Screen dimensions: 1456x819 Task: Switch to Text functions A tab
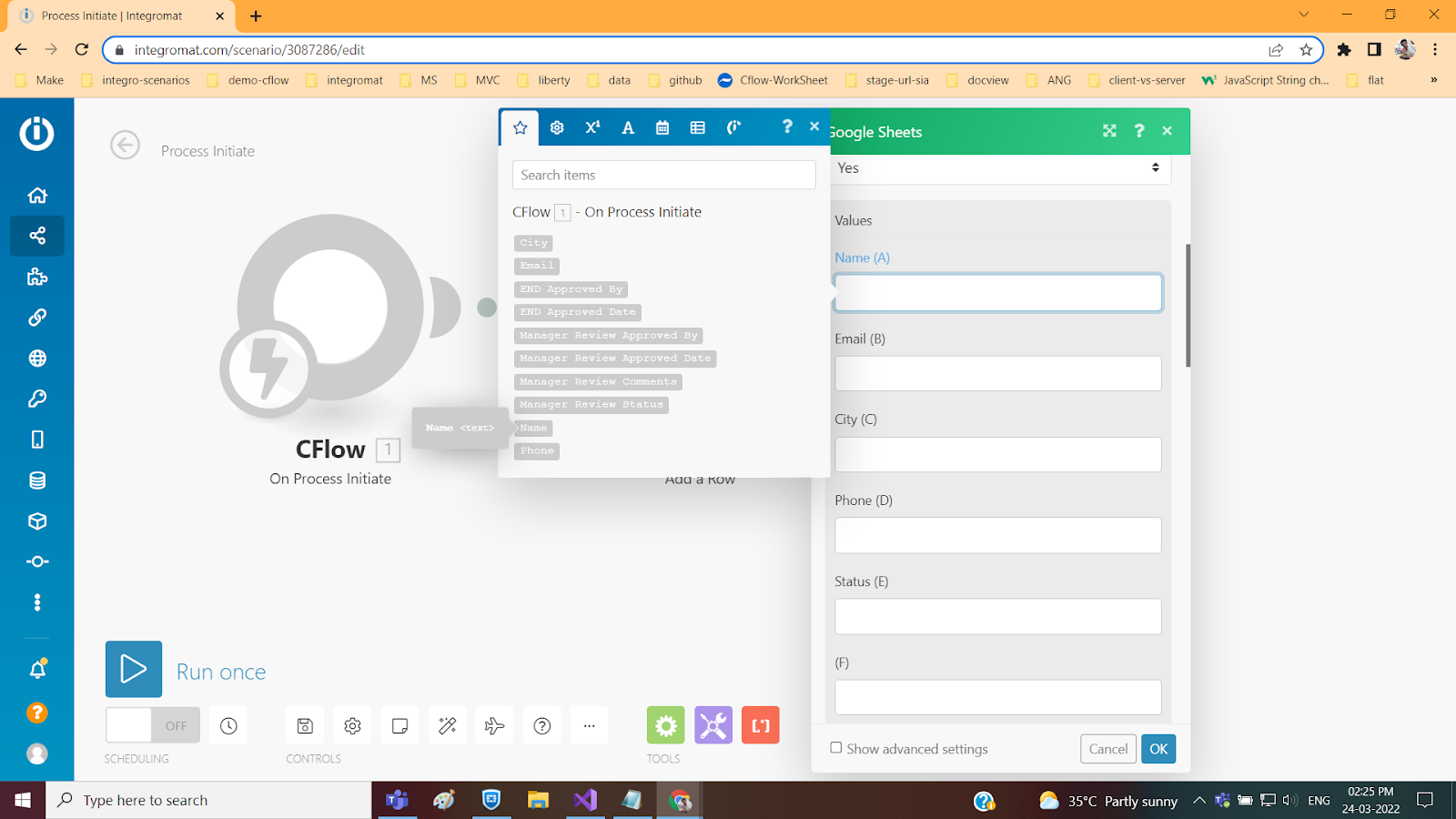point(628,127)
